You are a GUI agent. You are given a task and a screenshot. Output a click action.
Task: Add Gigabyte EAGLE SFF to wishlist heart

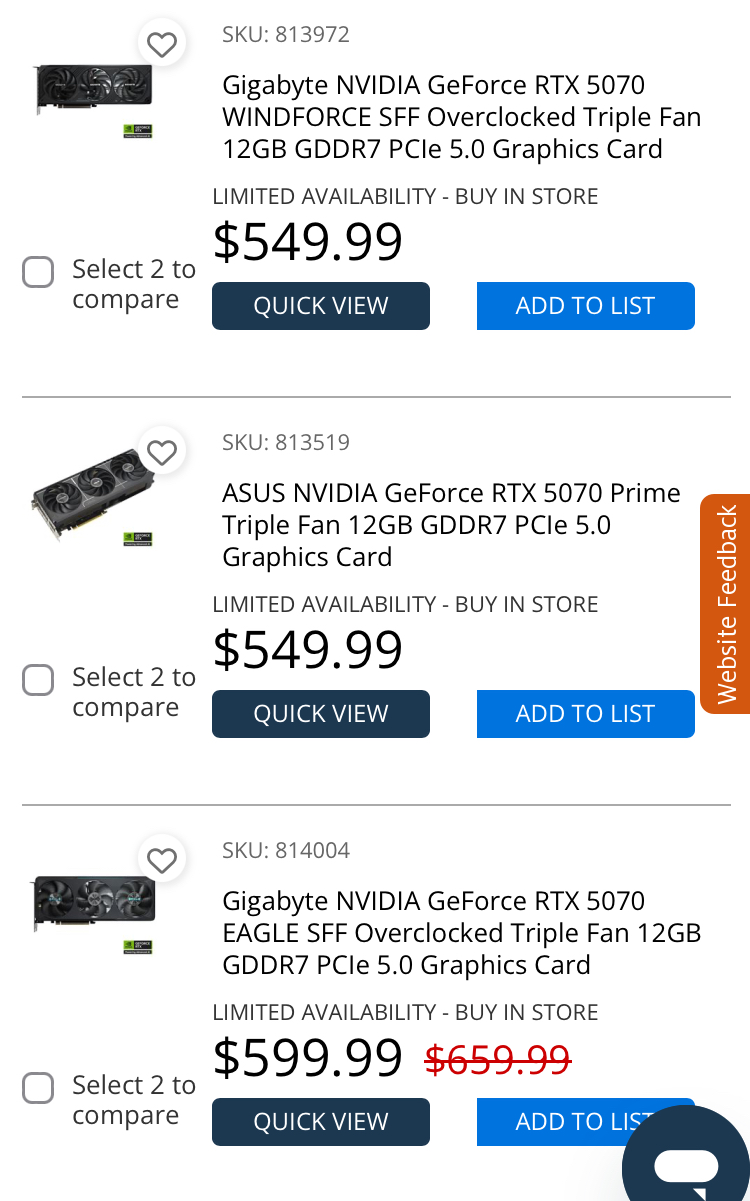pos(162,860)
